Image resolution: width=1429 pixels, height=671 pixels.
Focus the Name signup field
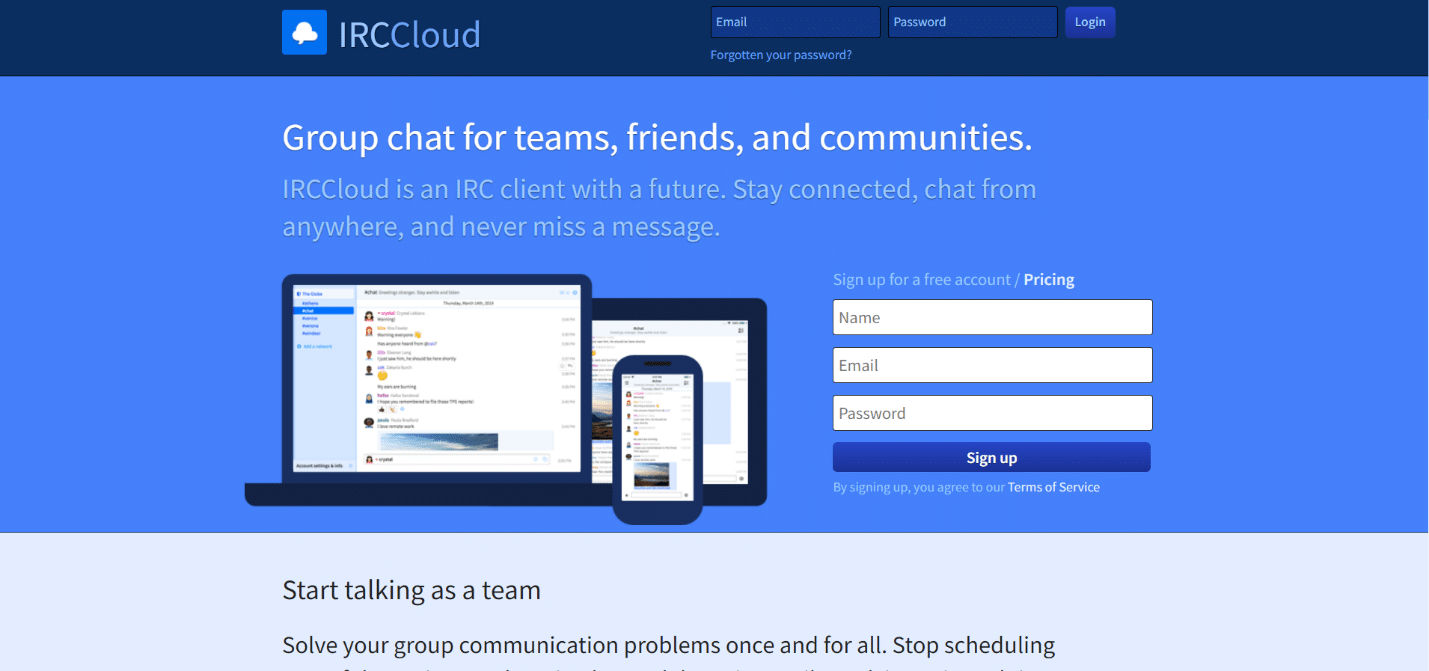[992, 317]
